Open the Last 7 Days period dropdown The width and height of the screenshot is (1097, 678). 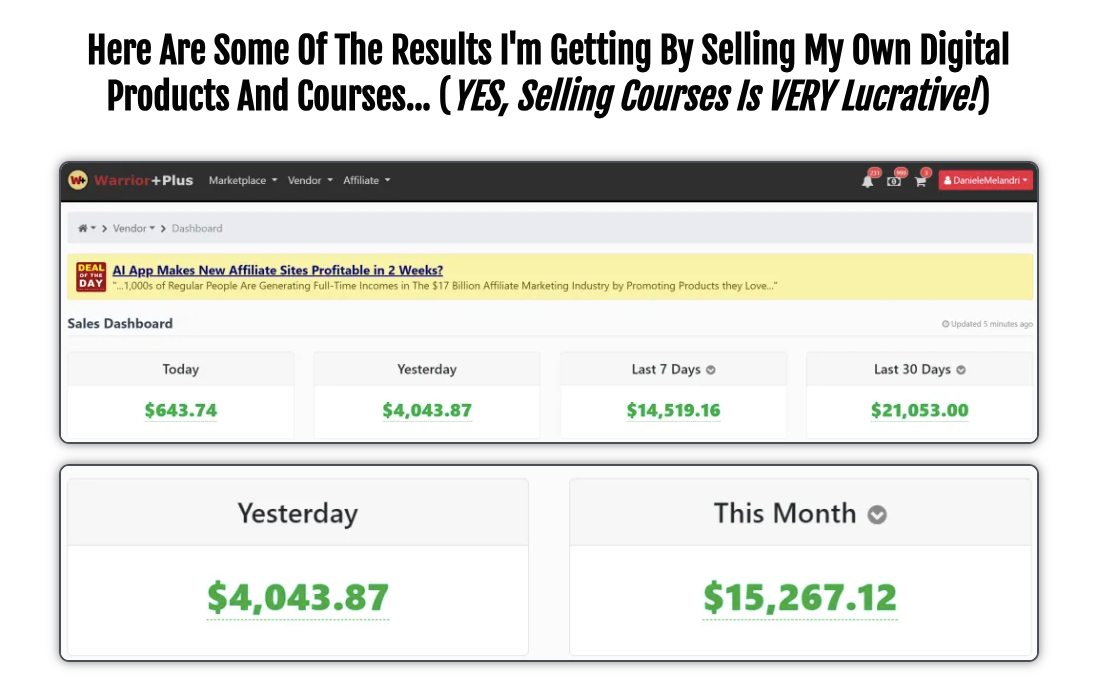click(x=710, y=369)
